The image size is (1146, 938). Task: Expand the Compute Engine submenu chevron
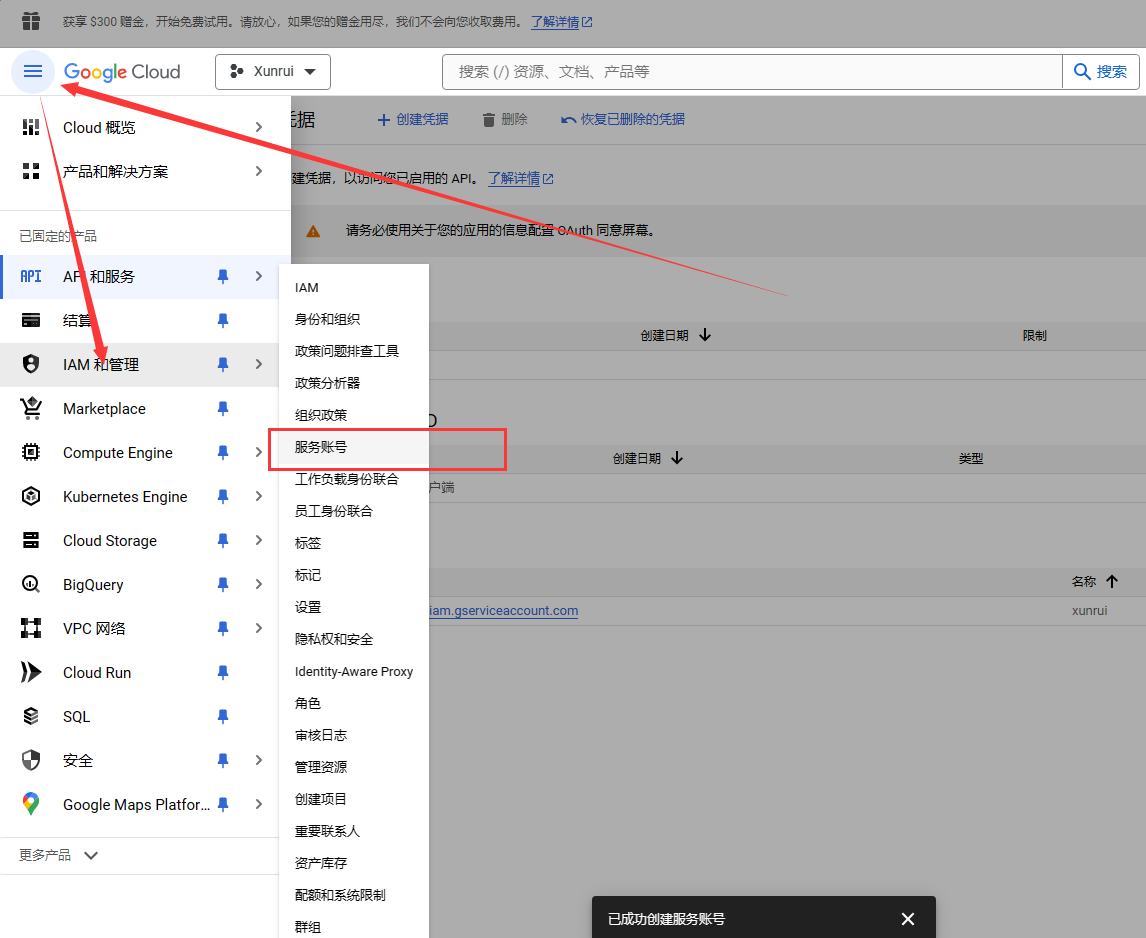point(259,453)
